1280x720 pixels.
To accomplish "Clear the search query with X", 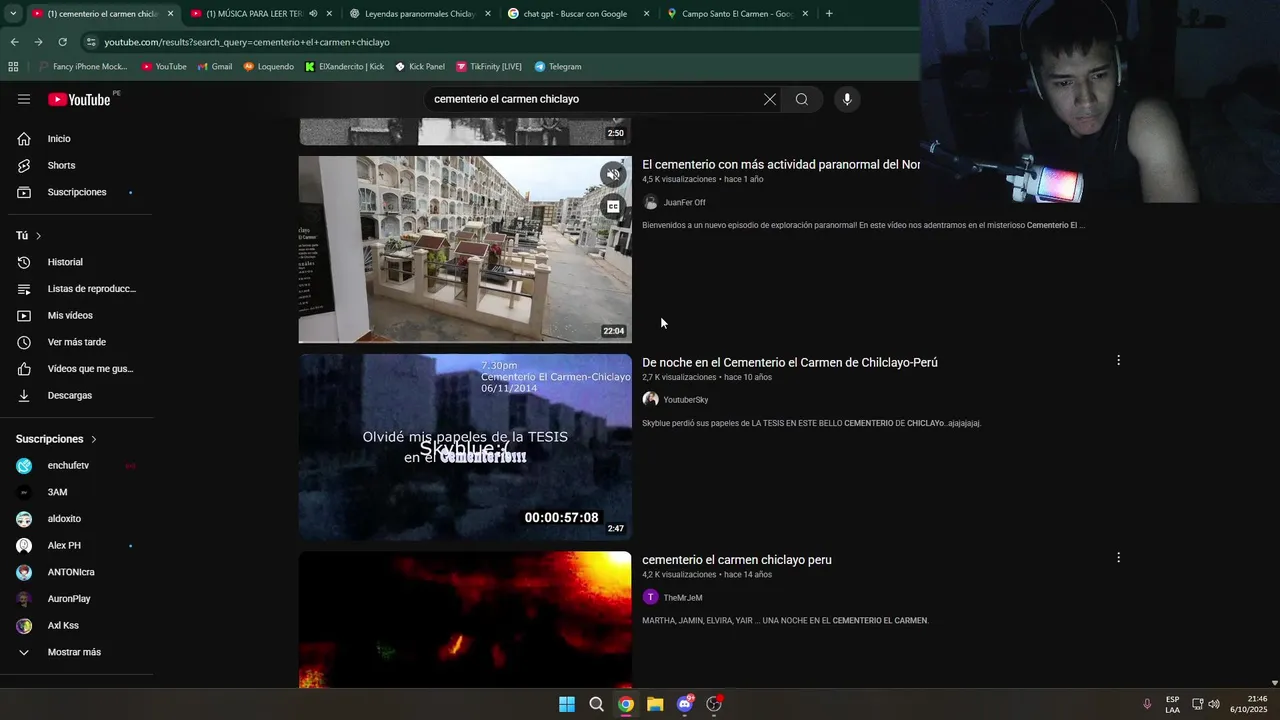I will 770,99.
